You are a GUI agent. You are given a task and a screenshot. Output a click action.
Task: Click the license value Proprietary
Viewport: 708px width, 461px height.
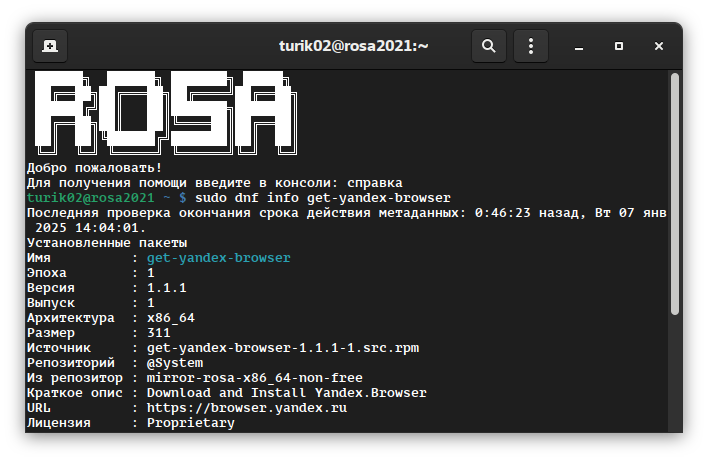tap(191, 423)
